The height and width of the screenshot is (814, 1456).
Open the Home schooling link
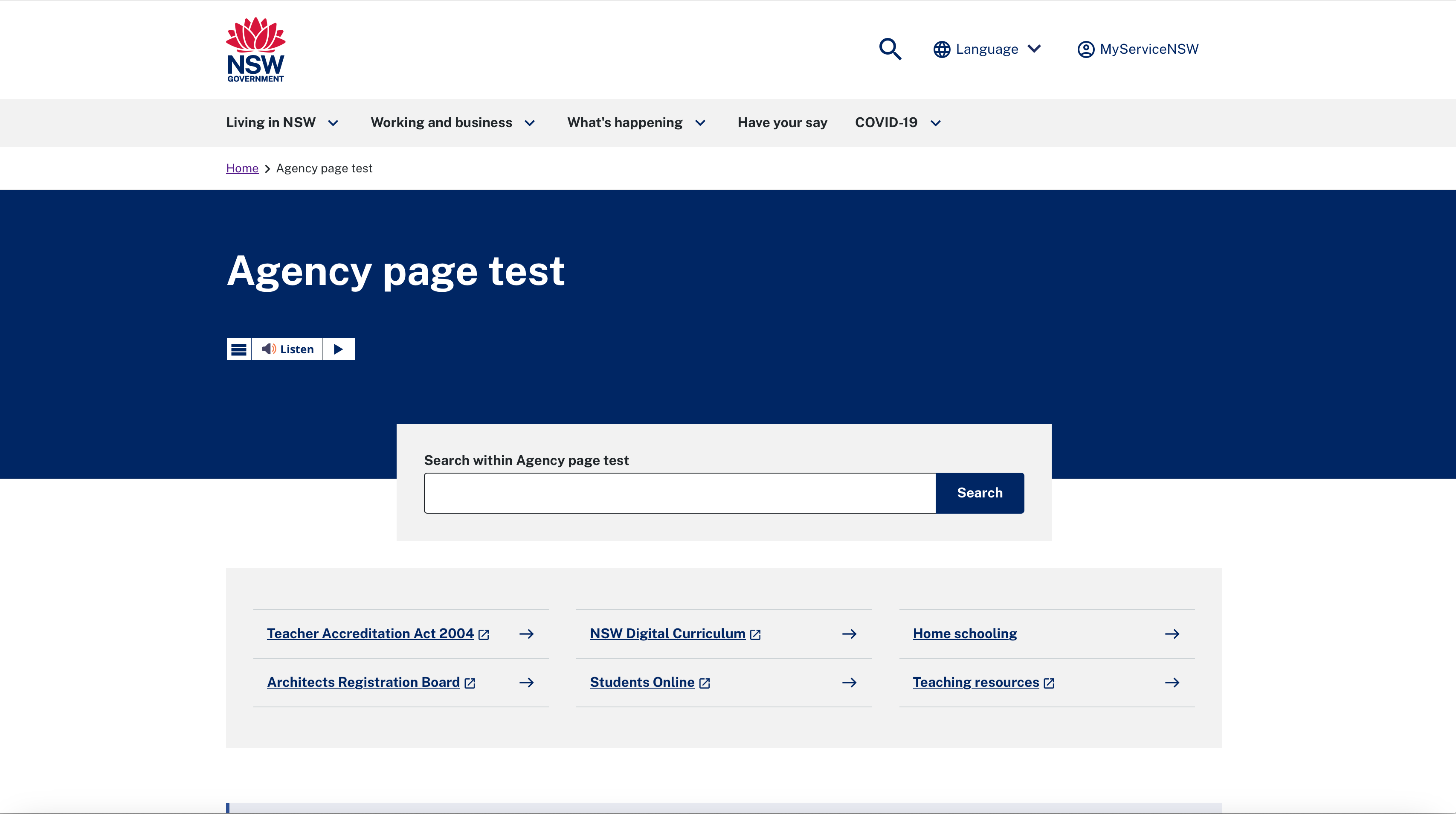[x=965, y=634]
